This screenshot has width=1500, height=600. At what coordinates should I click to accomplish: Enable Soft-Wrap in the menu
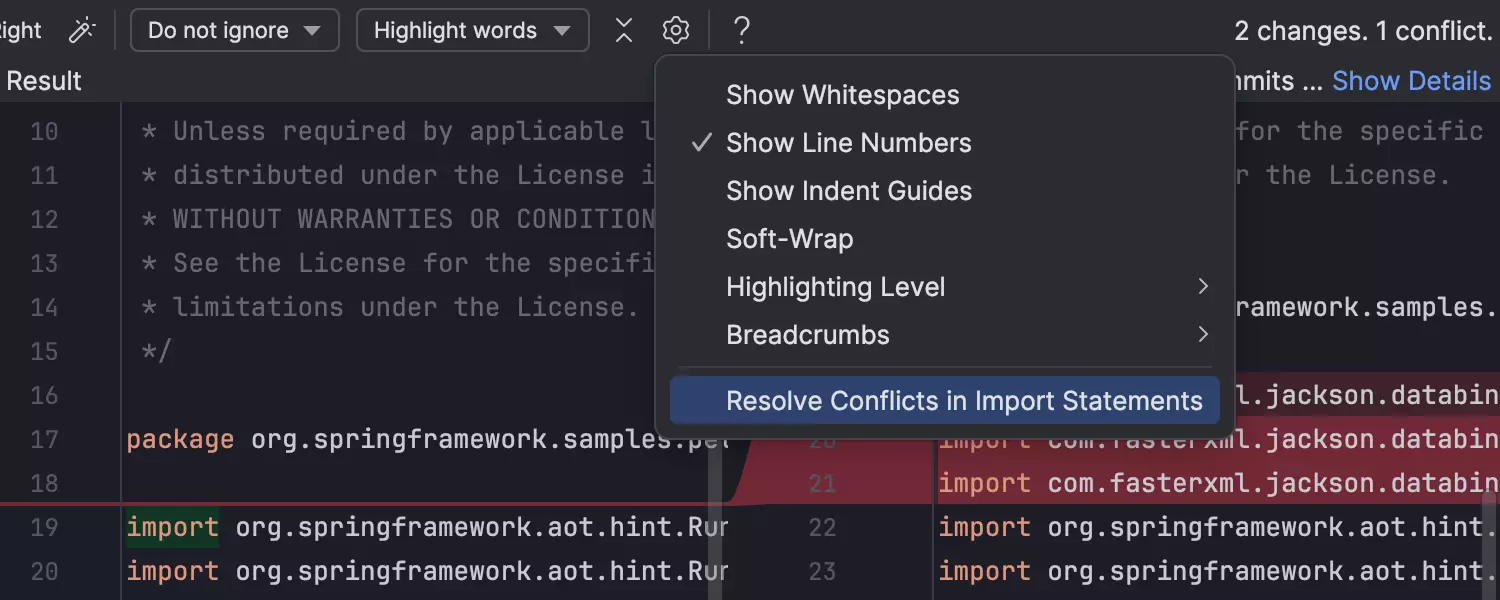789,239
